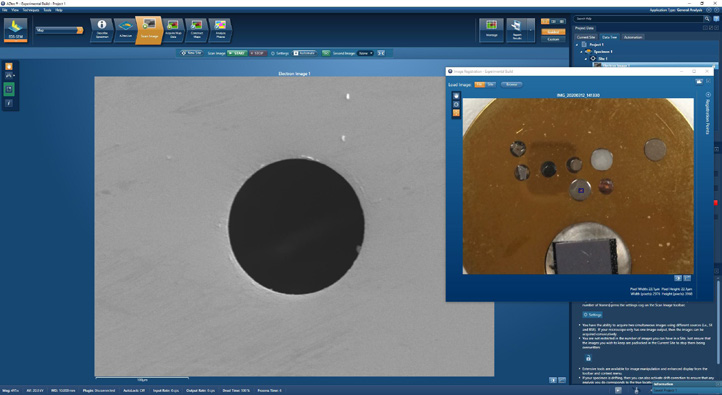Click the side-by-side icon after Second Image
Screen dimensions: 722x395
pyautogui.click(x=381, y=53)
